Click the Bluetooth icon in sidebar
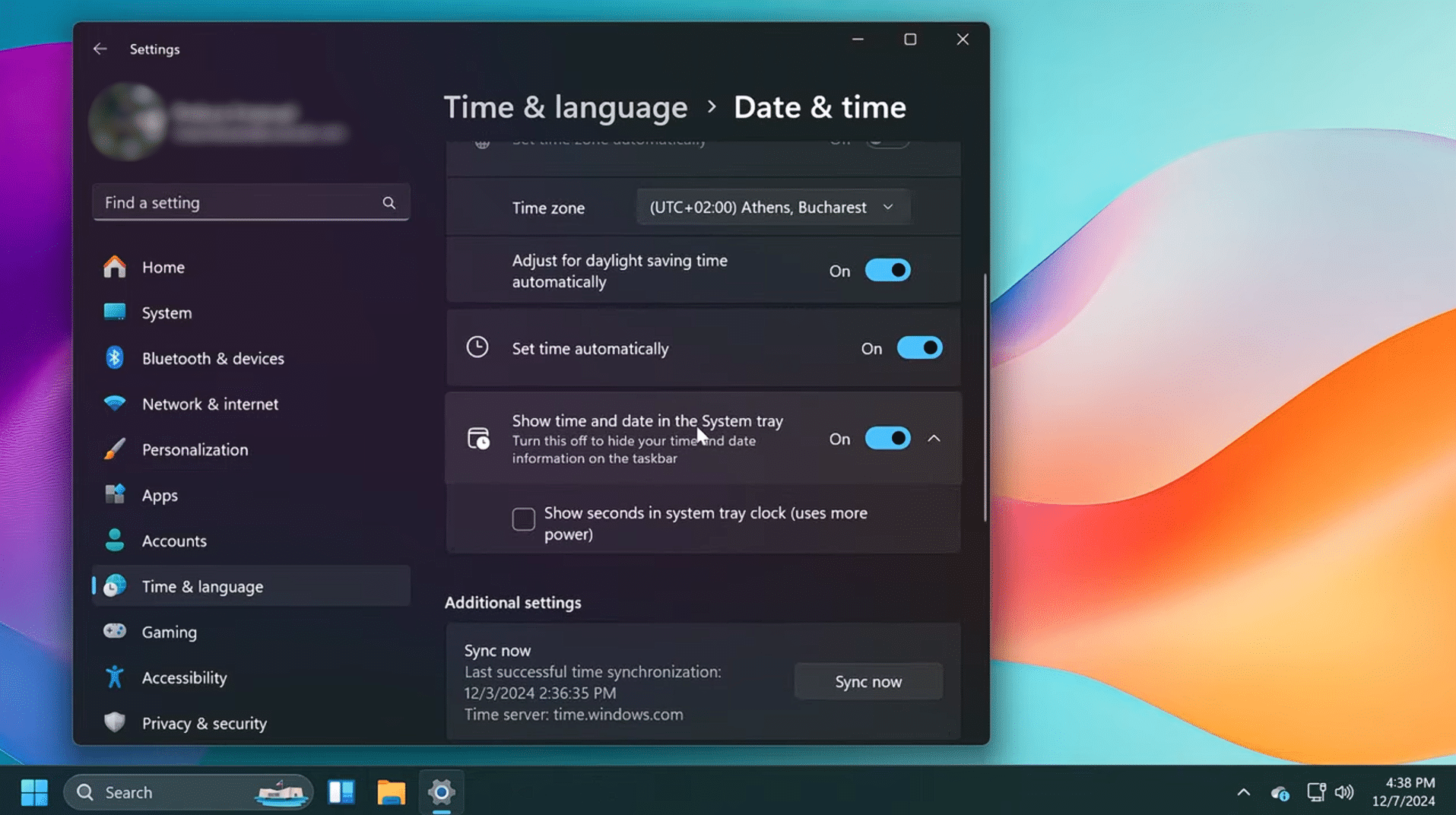Screen dimensions: 1456x815 pyautogui.click(x=115, y=357)
